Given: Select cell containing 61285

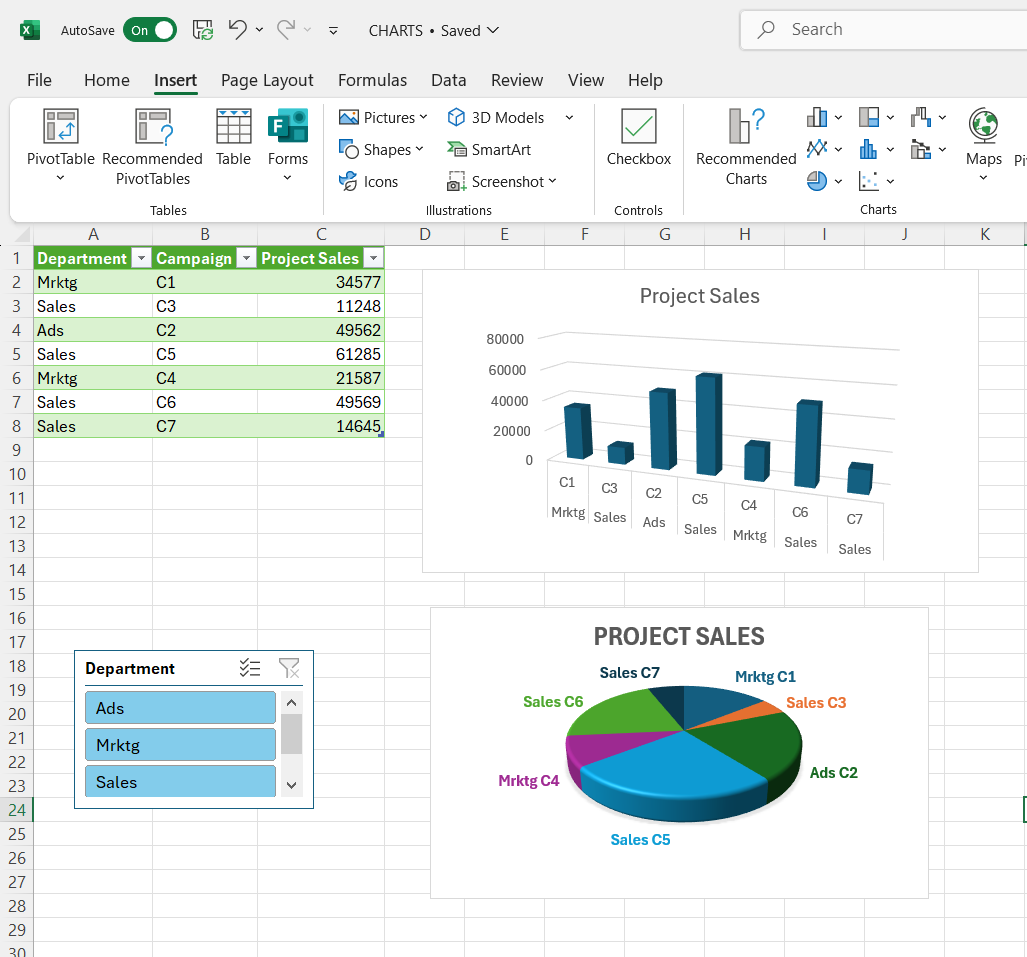Looking at the screenshot, I should click(x=321, y=354).
